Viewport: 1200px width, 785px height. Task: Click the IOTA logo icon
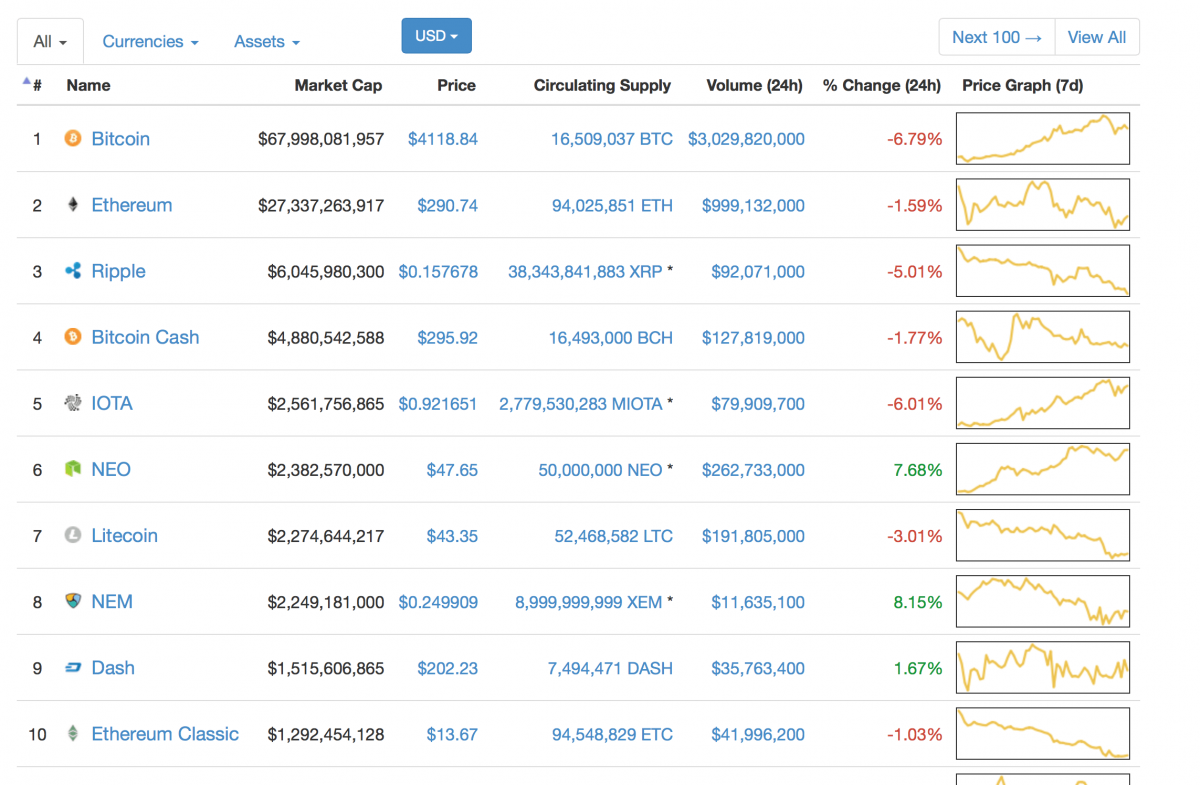click(x=72, y=403)
